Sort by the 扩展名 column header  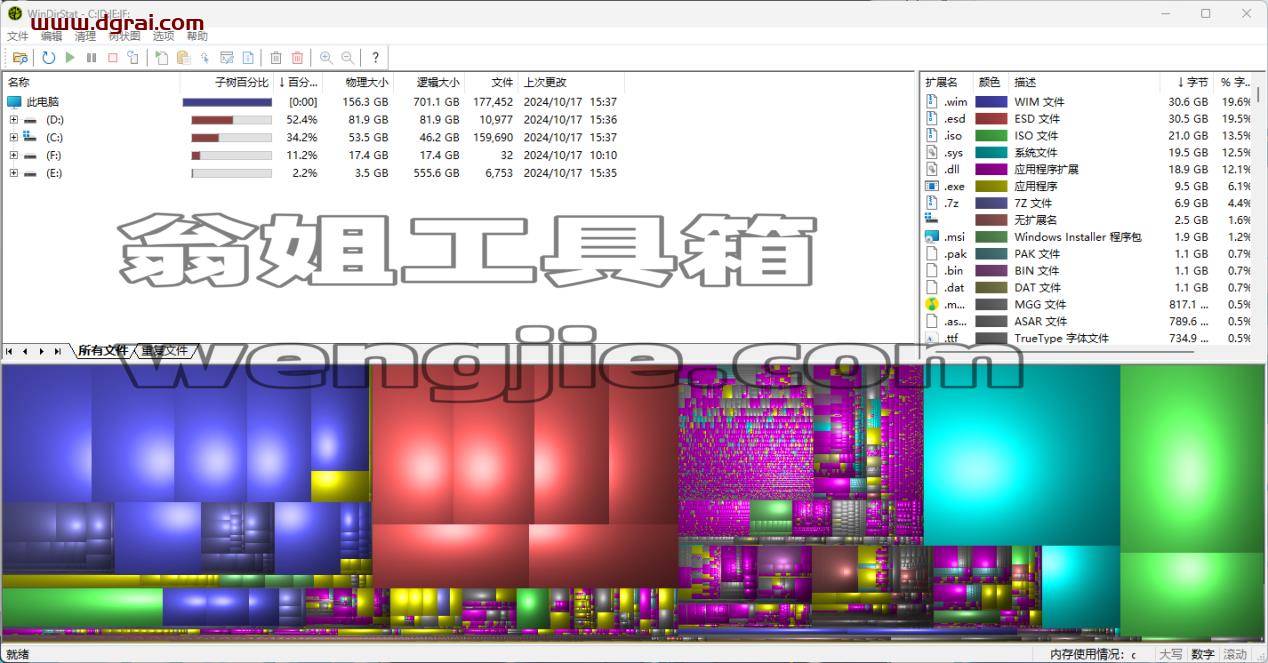pos(946,83)
